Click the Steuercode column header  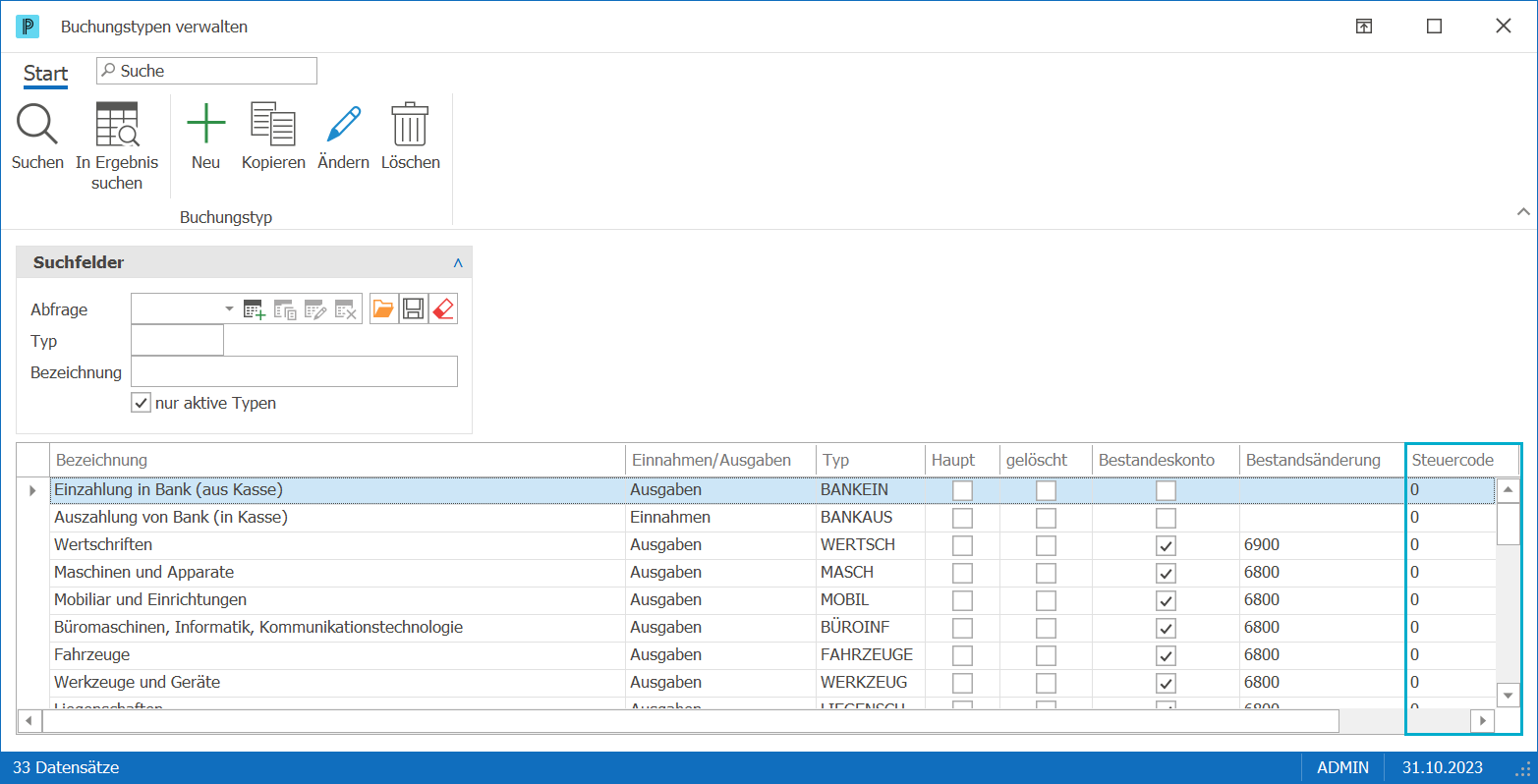1462,460
